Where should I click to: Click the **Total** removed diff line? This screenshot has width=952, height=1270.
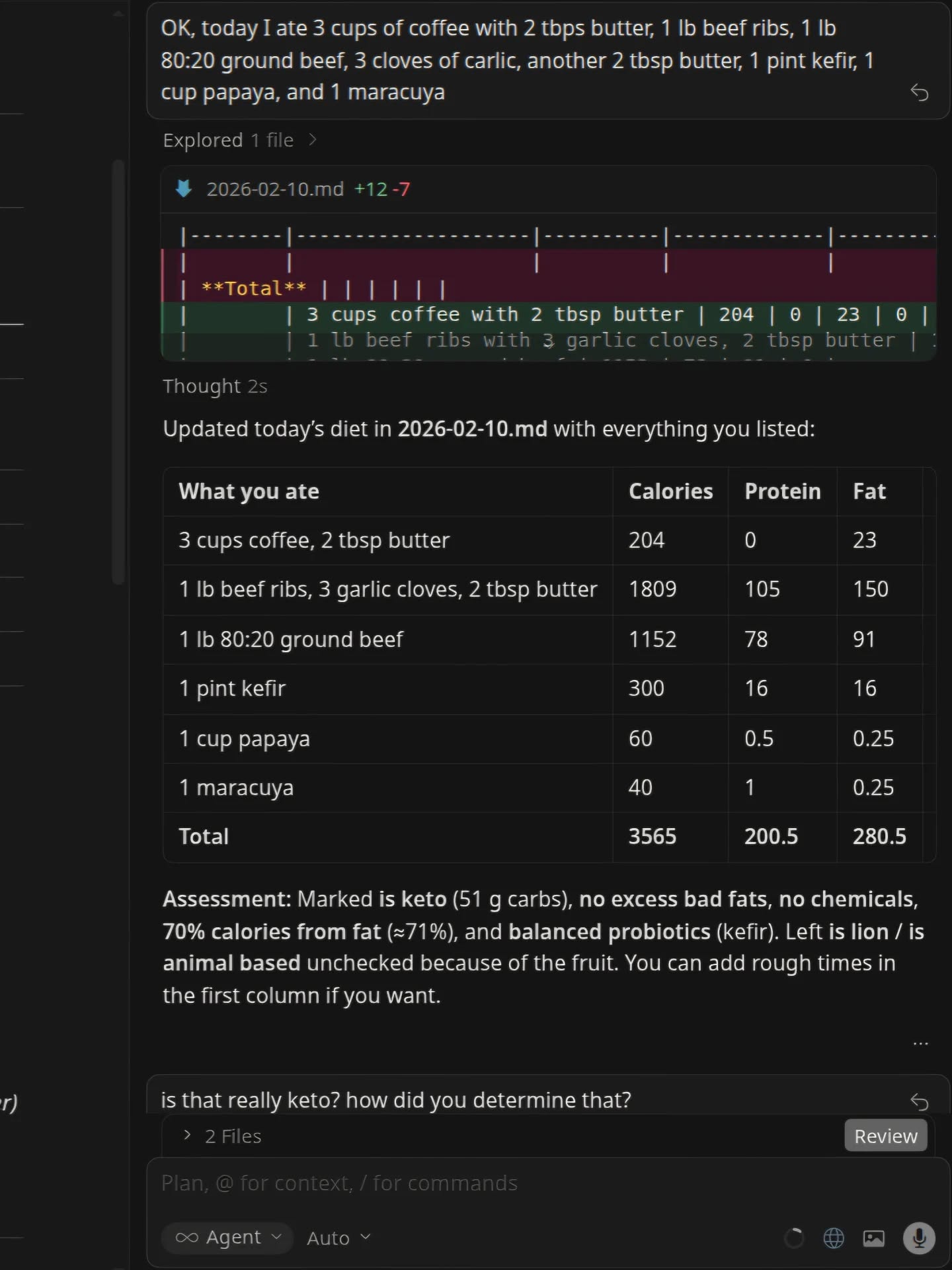point(549,289)
